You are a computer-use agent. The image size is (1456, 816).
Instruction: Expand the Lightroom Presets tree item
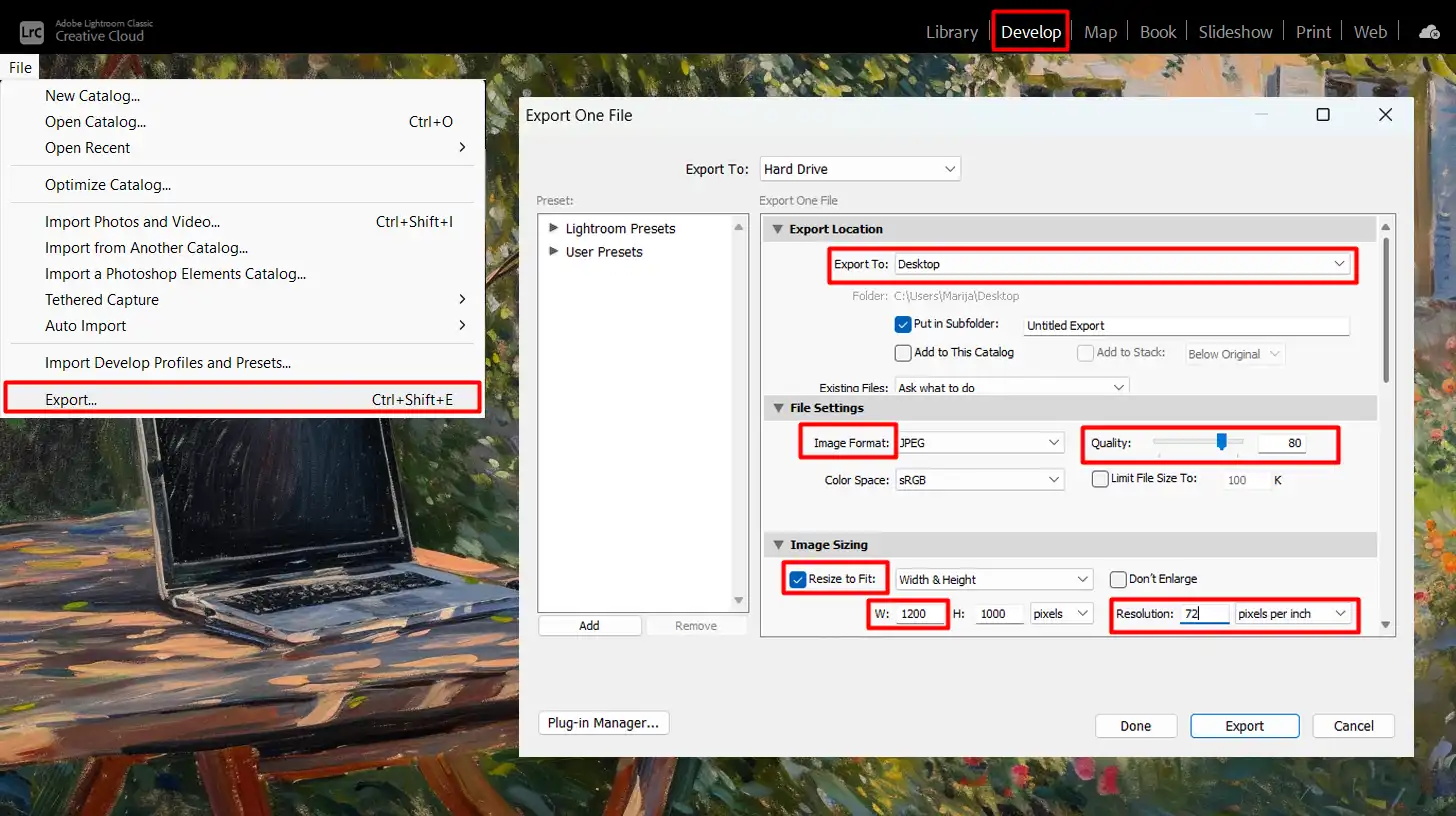[x=554, y=229]
